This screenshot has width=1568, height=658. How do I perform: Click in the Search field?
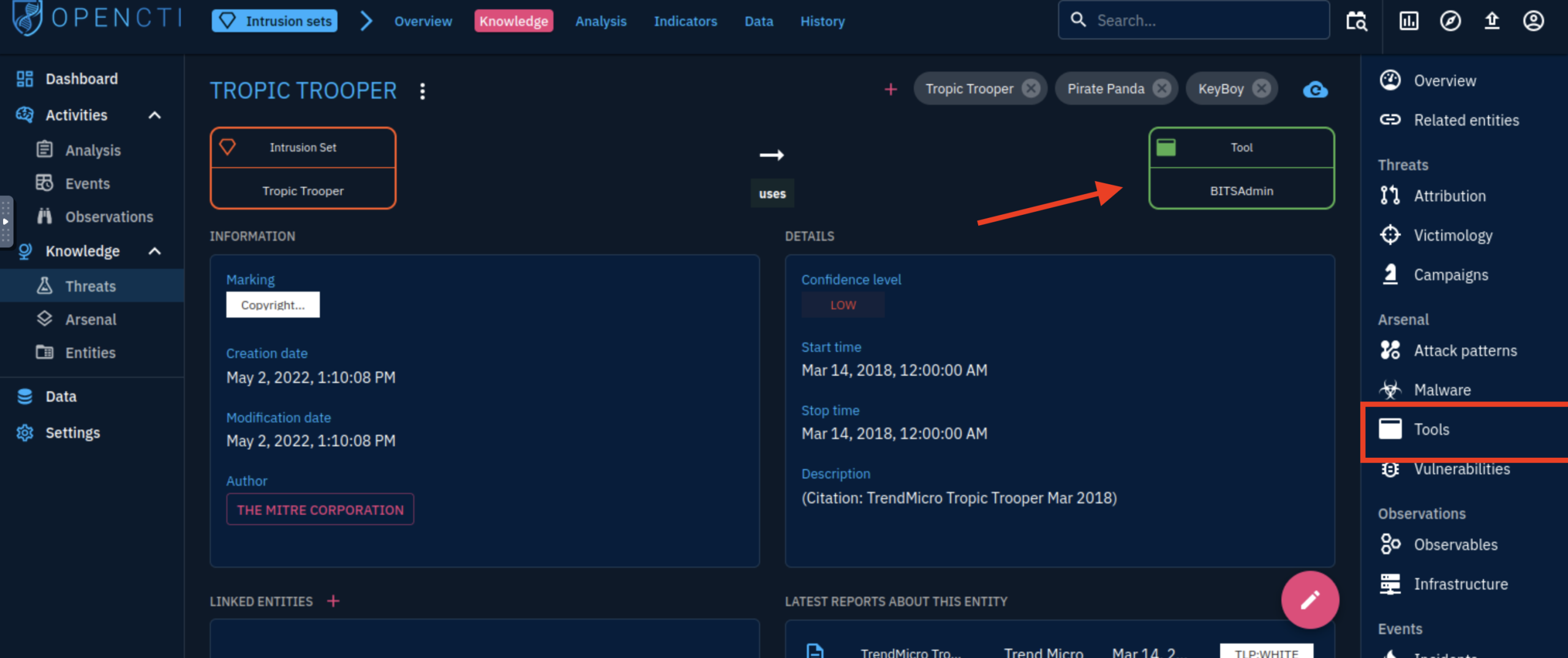pos(1194,20)
